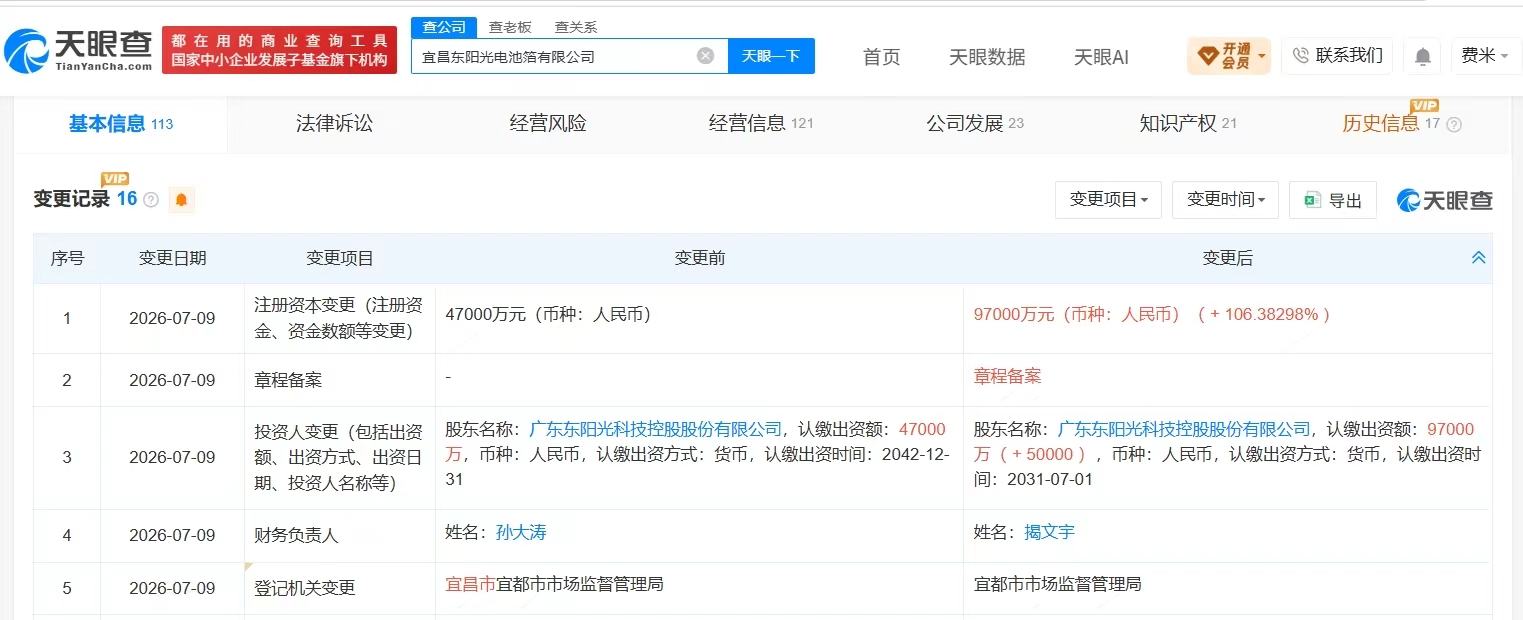The height and width of the screenshot is (620, 1523).
Task: Switch to the 知识产权 tab
Action: [x=1188, y=124]
